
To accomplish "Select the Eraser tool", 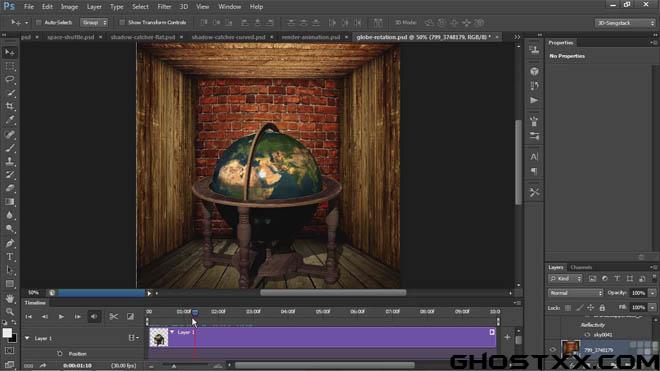I will pos(10,188).
